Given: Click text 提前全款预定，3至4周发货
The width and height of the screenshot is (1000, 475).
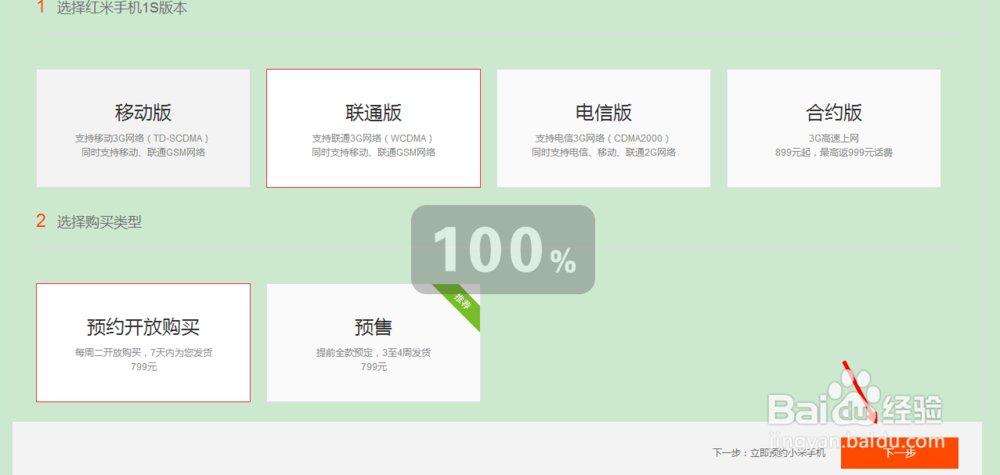Looking at the screenshot, I should pyautogui.click(x=373, y=353).
